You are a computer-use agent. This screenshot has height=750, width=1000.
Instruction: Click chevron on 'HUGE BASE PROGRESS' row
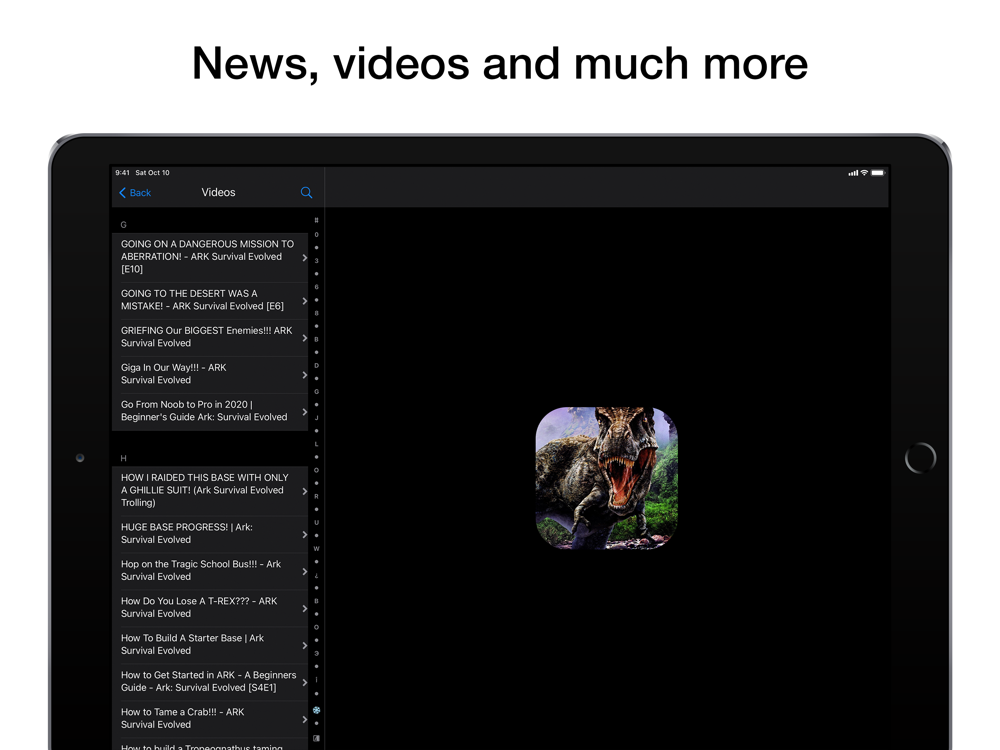click(x=304, y=534)
